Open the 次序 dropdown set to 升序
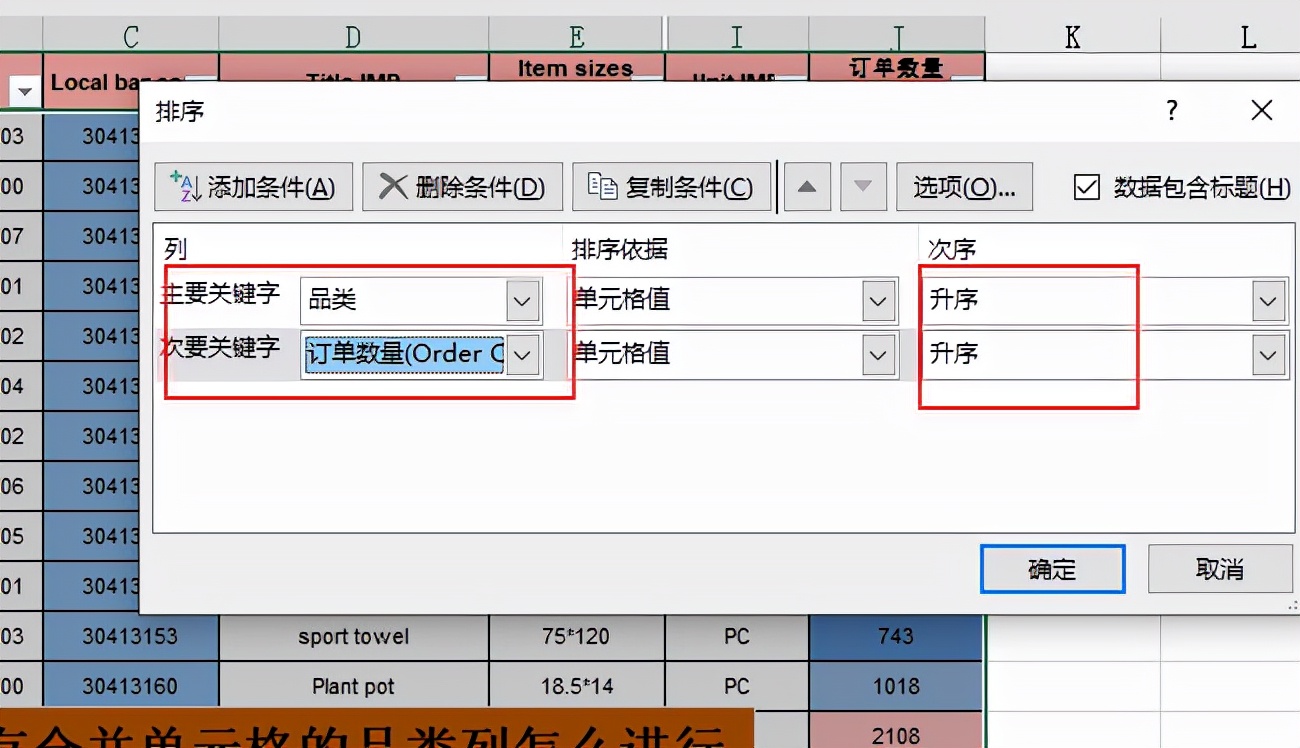Viewport: 1300px width, 748px height. tap(1268, 299)
